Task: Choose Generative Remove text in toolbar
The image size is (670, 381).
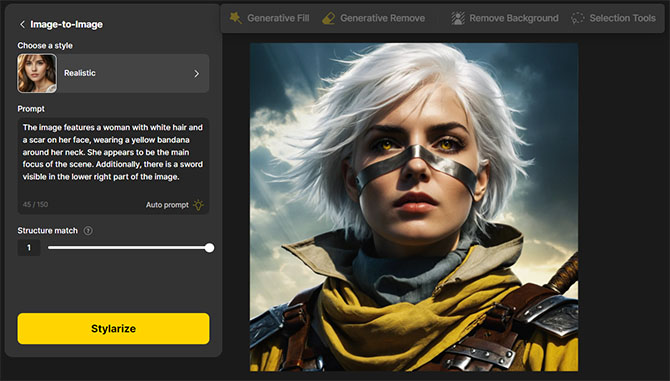Action: click(382, 18)
